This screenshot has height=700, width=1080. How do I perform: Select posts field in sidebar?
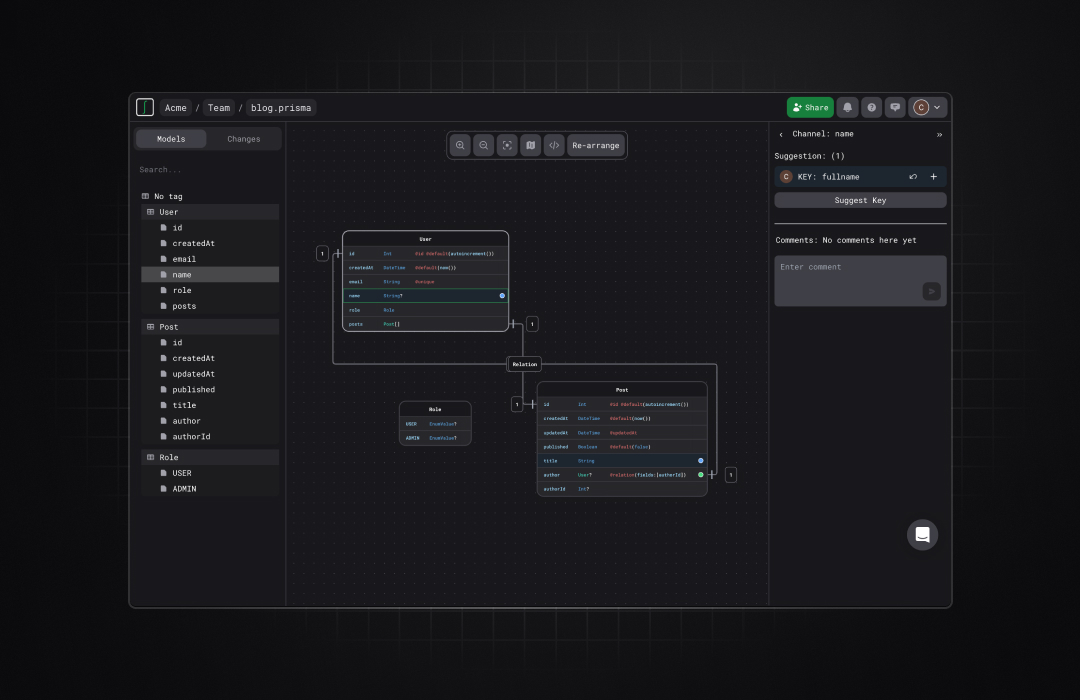(x=210, y=307)
